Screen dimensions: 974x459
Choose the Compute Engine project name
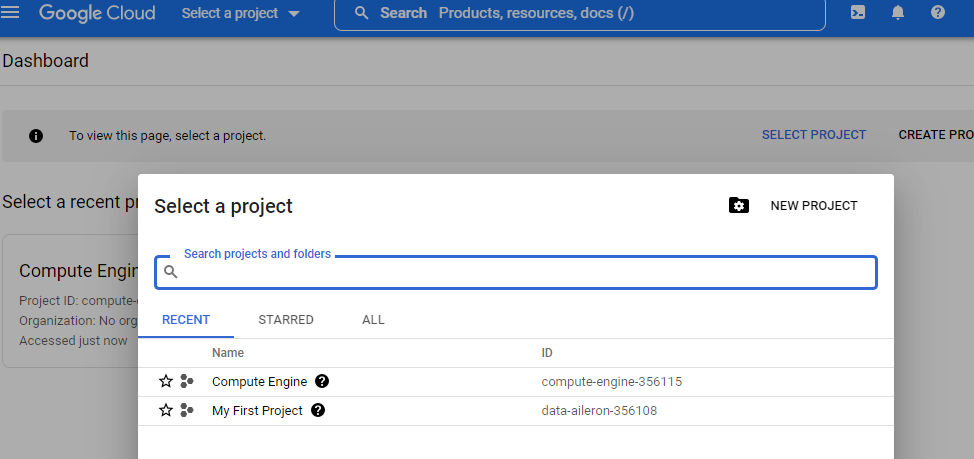260,381
